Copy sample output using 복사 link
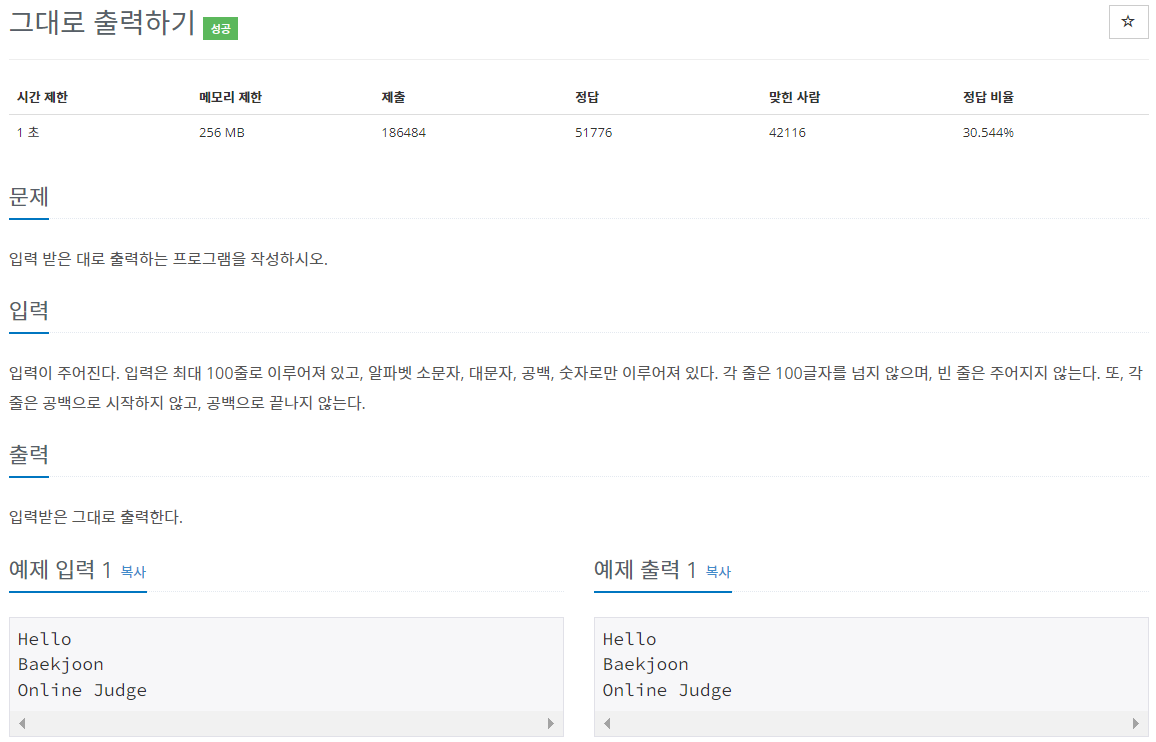Image resolution: width=1156 pixels, height=742 pixels. [720, 572]
